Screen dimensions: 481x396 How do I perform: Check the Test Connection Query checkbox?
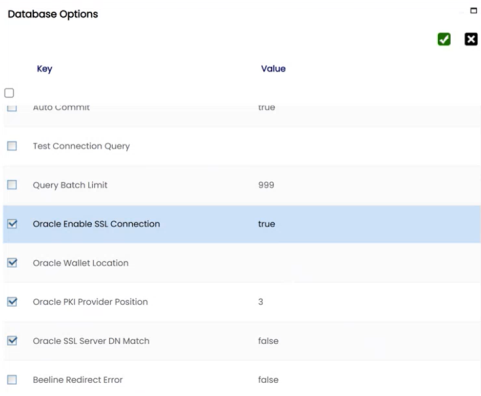[12, 146]
